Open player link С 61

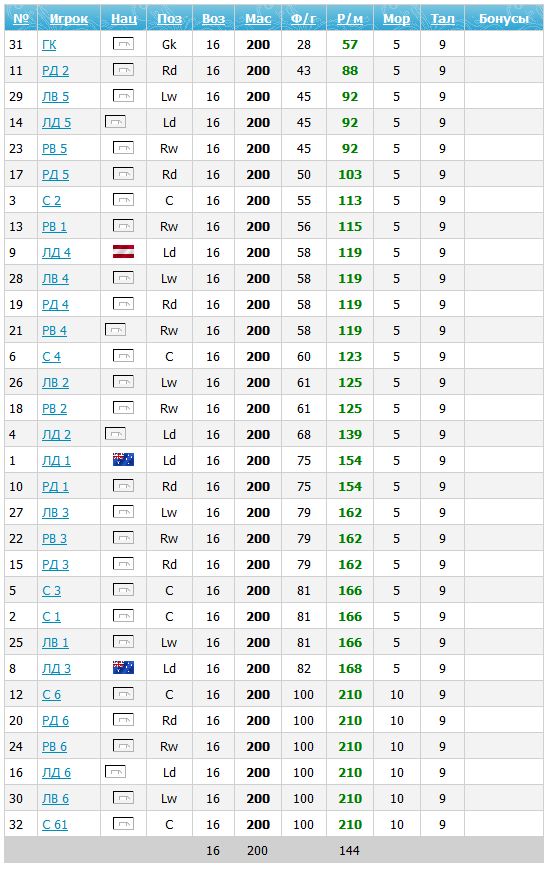point(54,824)
